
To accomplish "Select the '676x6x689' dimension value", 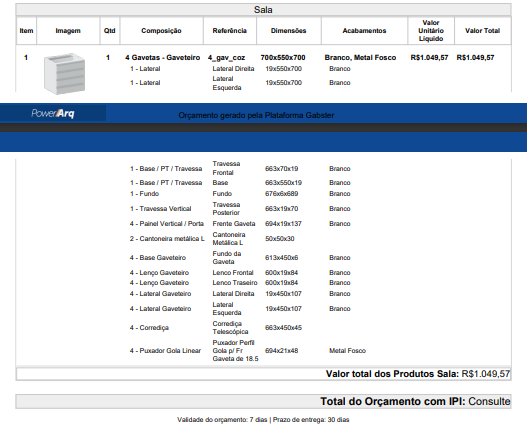I will point(281,194).
